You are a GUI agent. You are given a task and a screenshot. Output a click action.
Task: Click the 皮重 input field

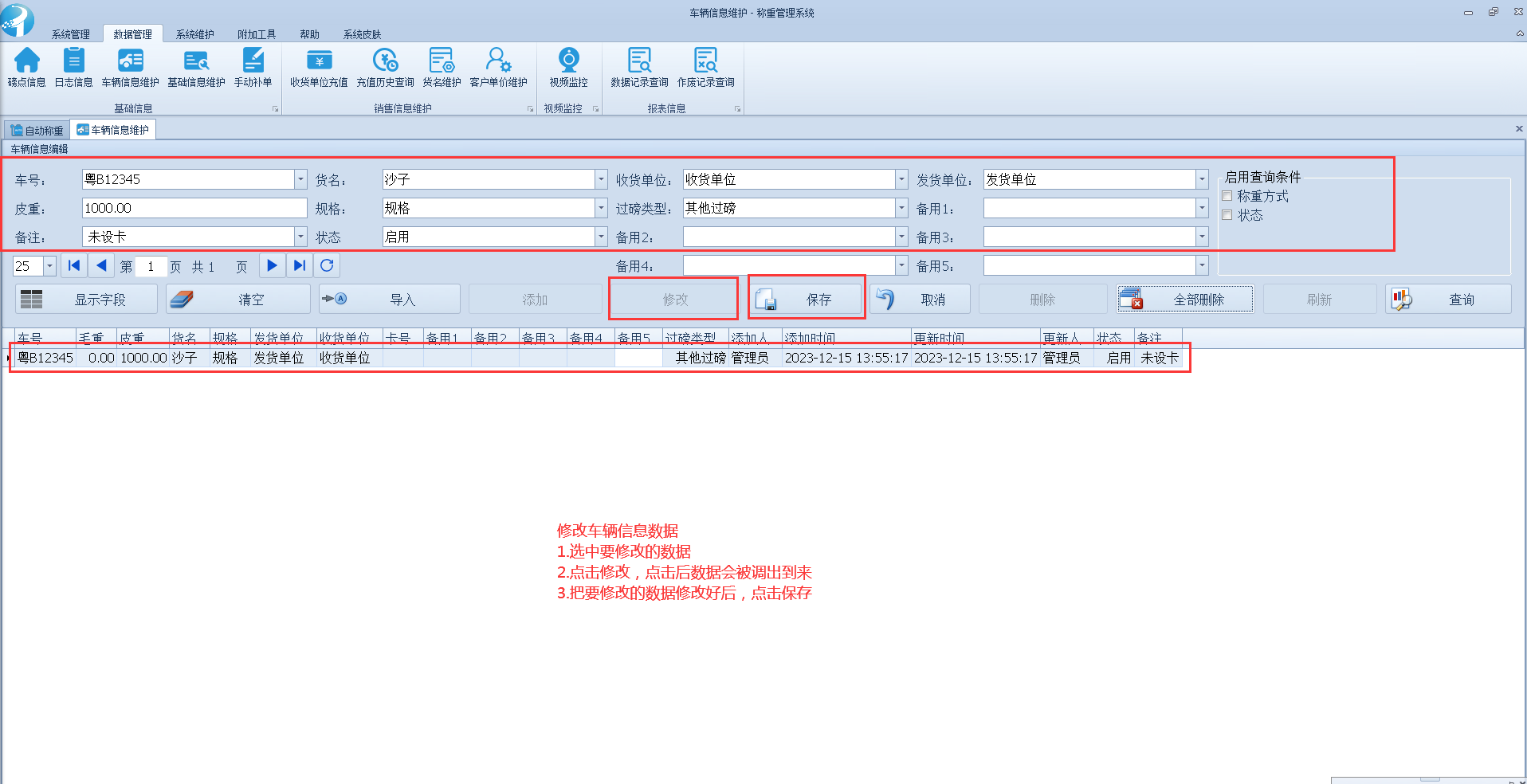click(x=194, y=208)
